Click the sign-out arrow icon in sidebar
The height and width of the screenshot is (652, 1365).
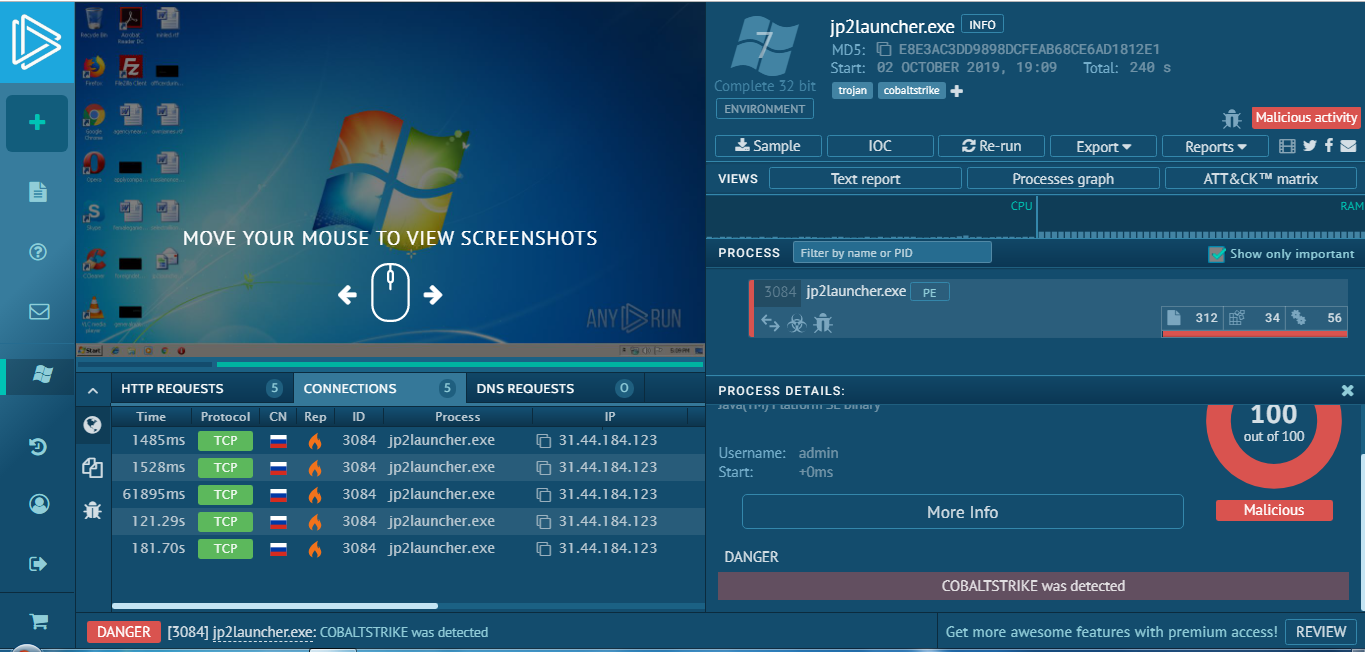[39, 564]
